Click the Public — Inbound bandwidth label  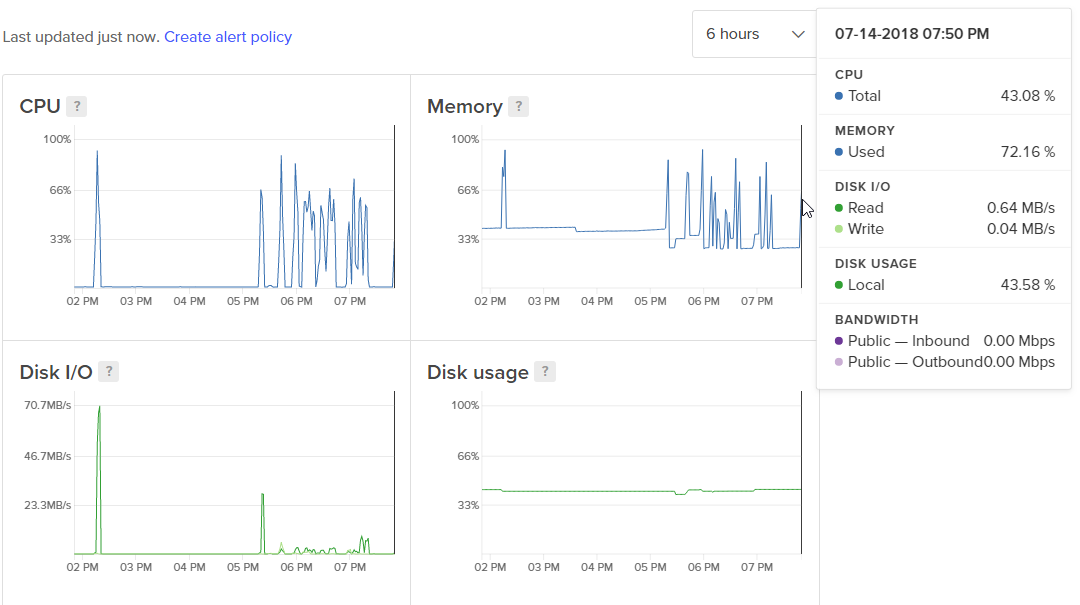(908, 340)
